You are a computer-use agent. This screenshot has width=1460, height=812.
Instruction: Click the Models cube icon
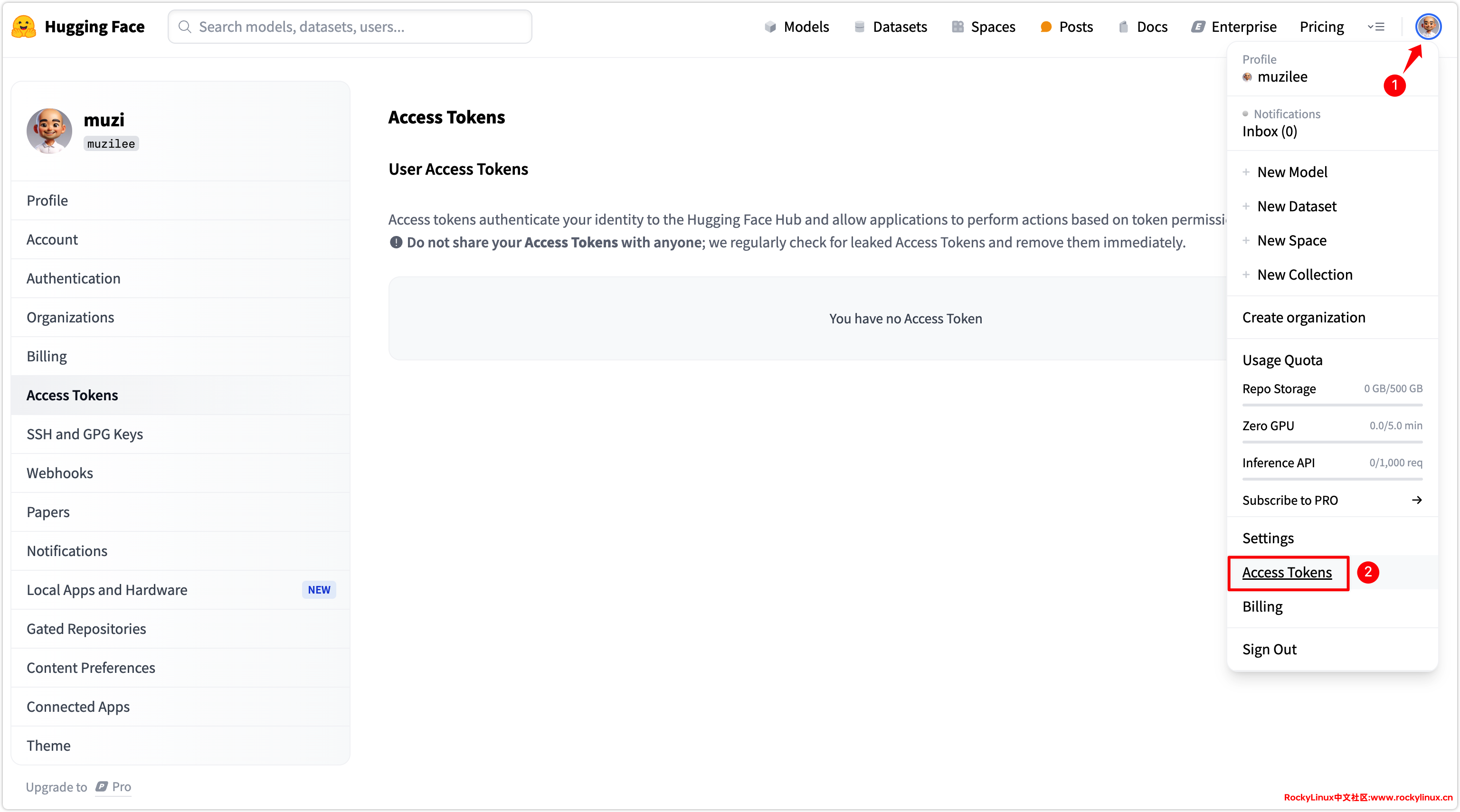pyautogui.click(x=770, y=27)
